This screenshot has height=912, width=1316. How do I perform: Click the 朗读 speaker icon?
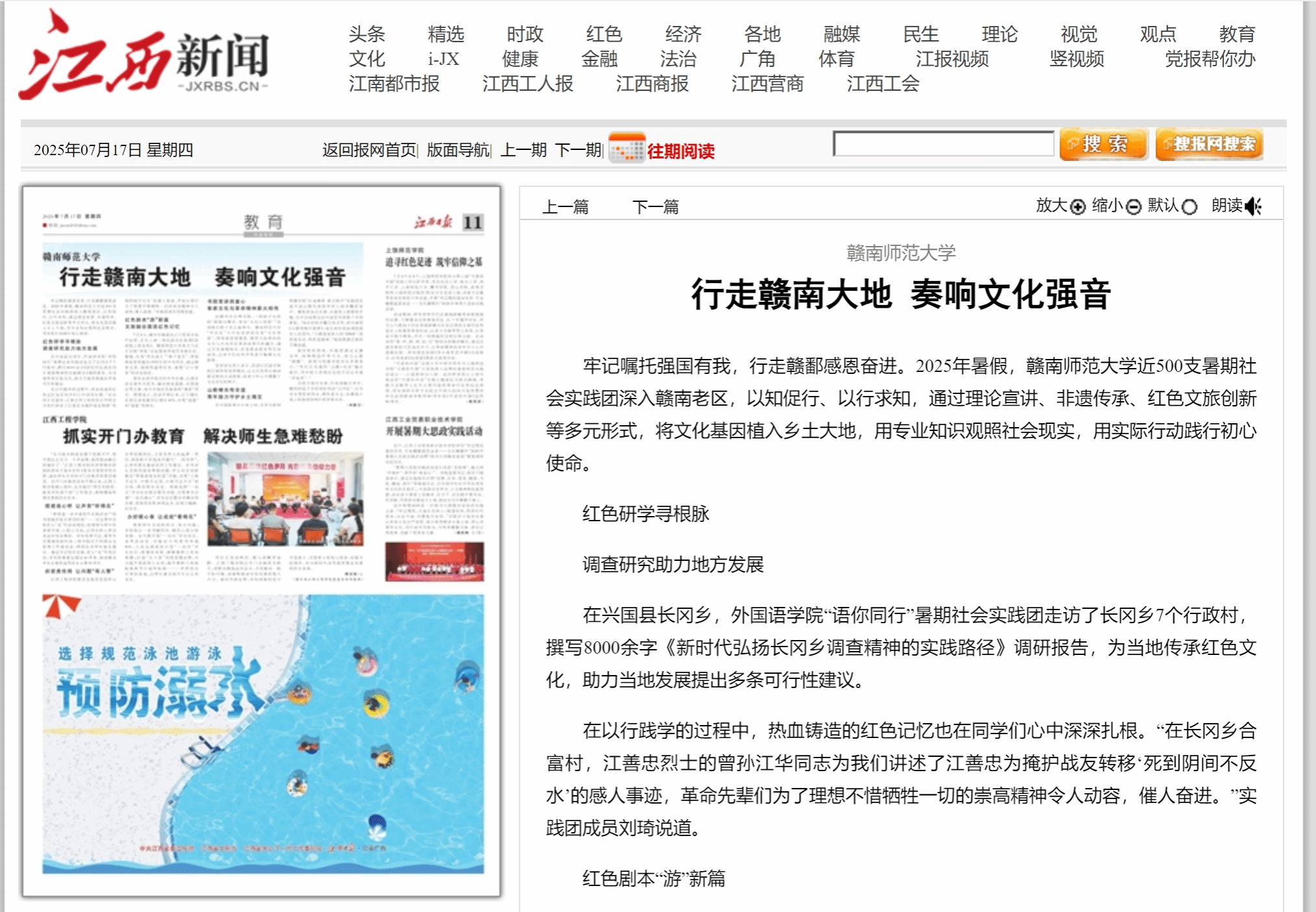click(1253, 206)
